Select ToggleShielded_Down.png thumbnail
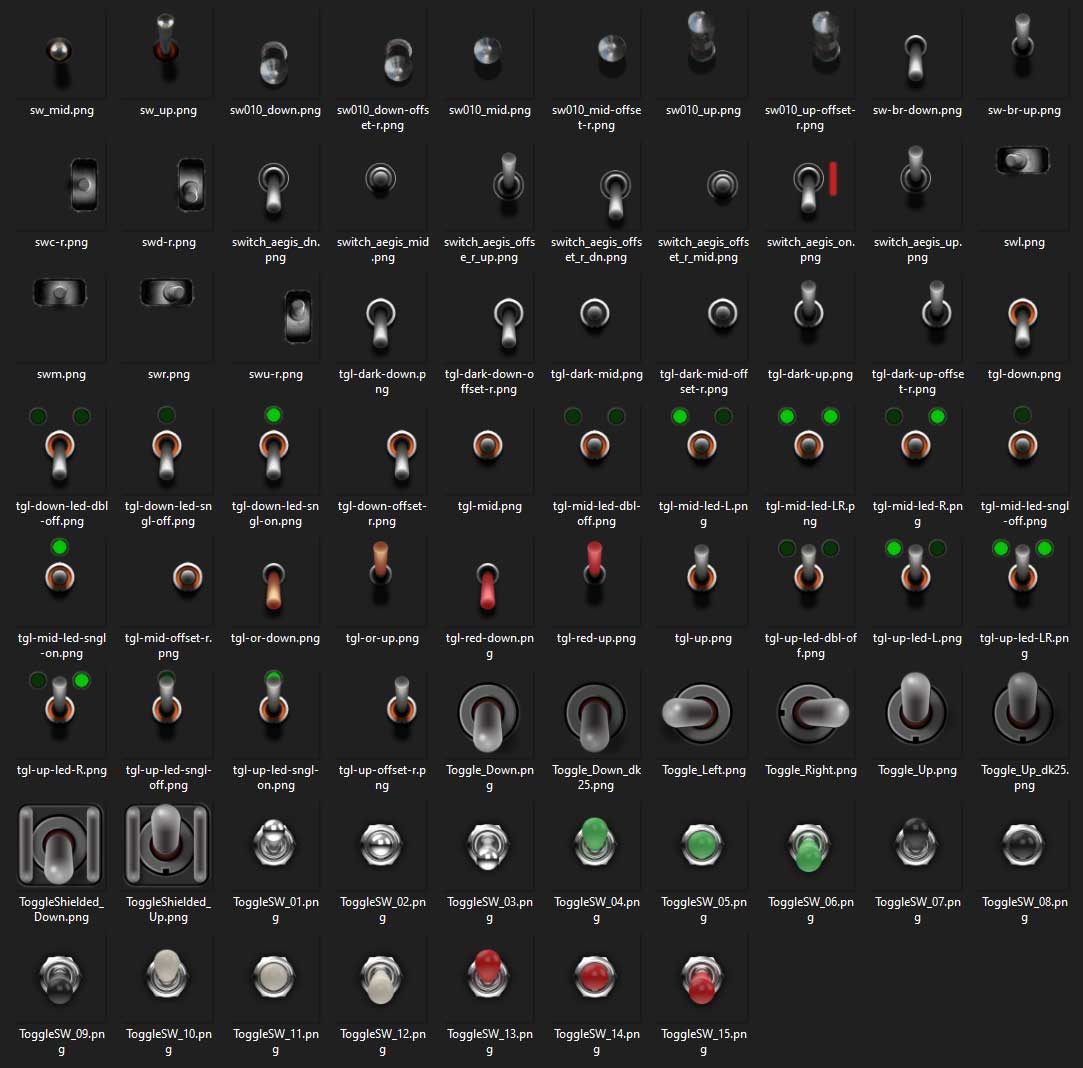The height and width of the screenshot is (1068, 1083). [x=61, y=846]
